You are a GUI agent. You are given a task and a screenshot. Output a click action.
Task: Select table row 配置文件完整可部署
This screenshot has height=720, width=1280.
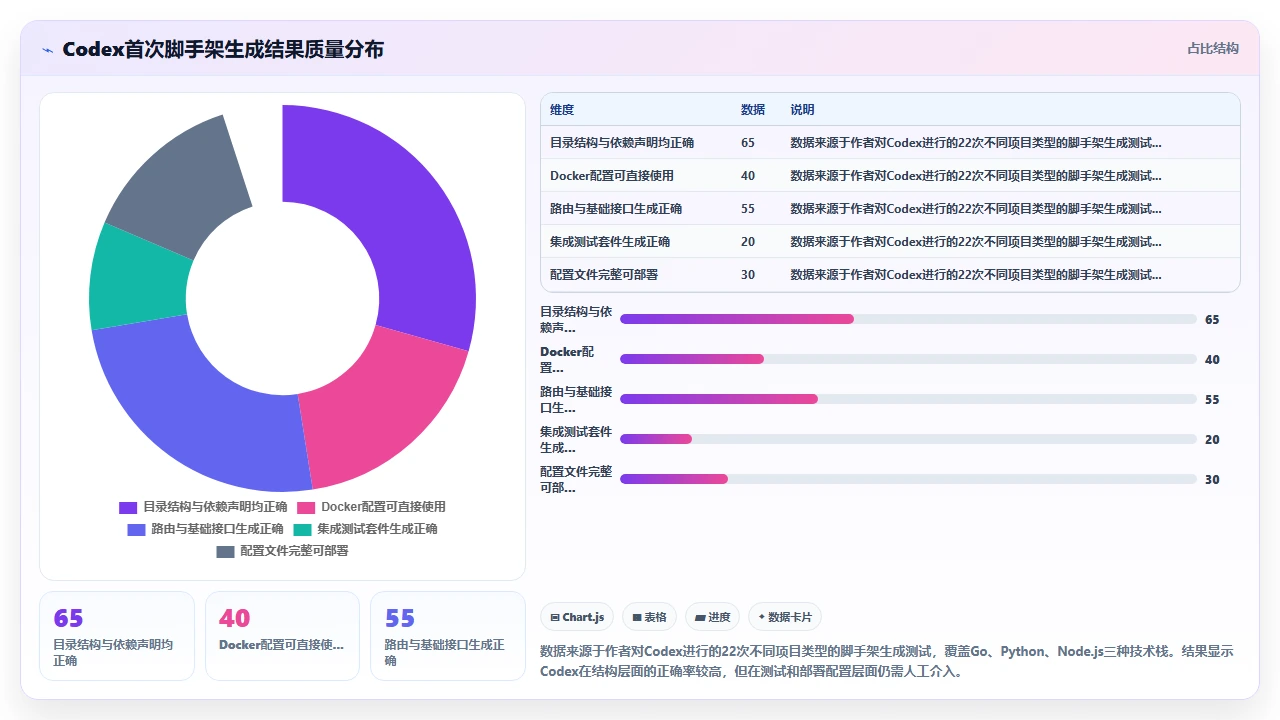tap(890, 275)
